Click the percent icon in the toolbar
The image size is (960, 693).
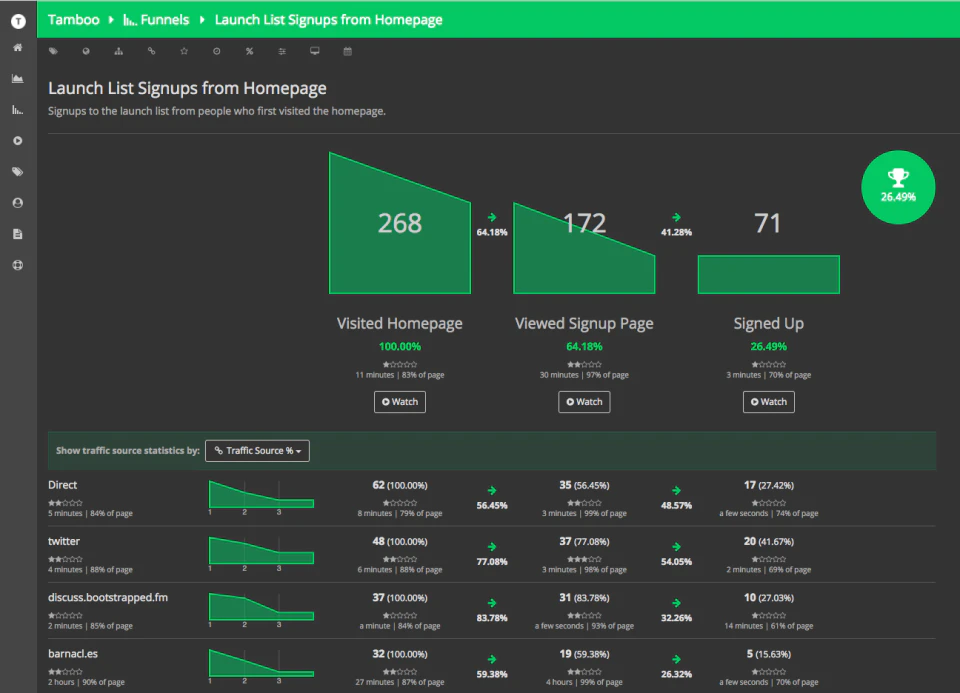[x=249, y=51]
